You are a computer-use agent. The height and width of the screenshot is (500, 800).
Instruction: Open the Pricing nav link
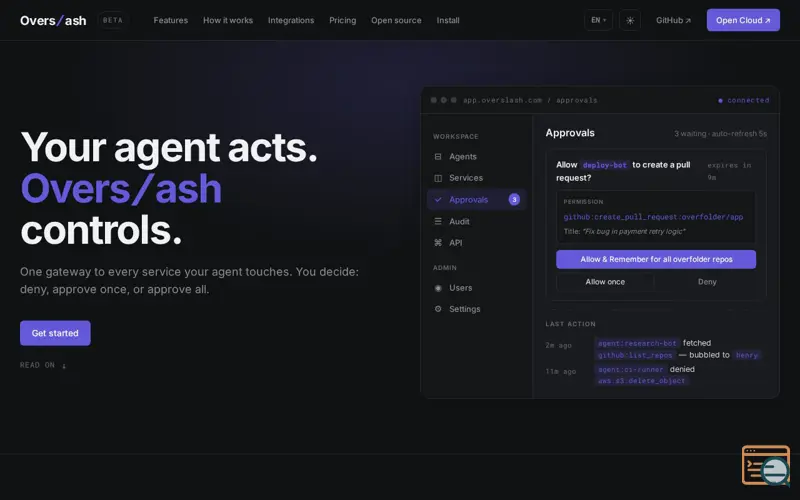342,20
